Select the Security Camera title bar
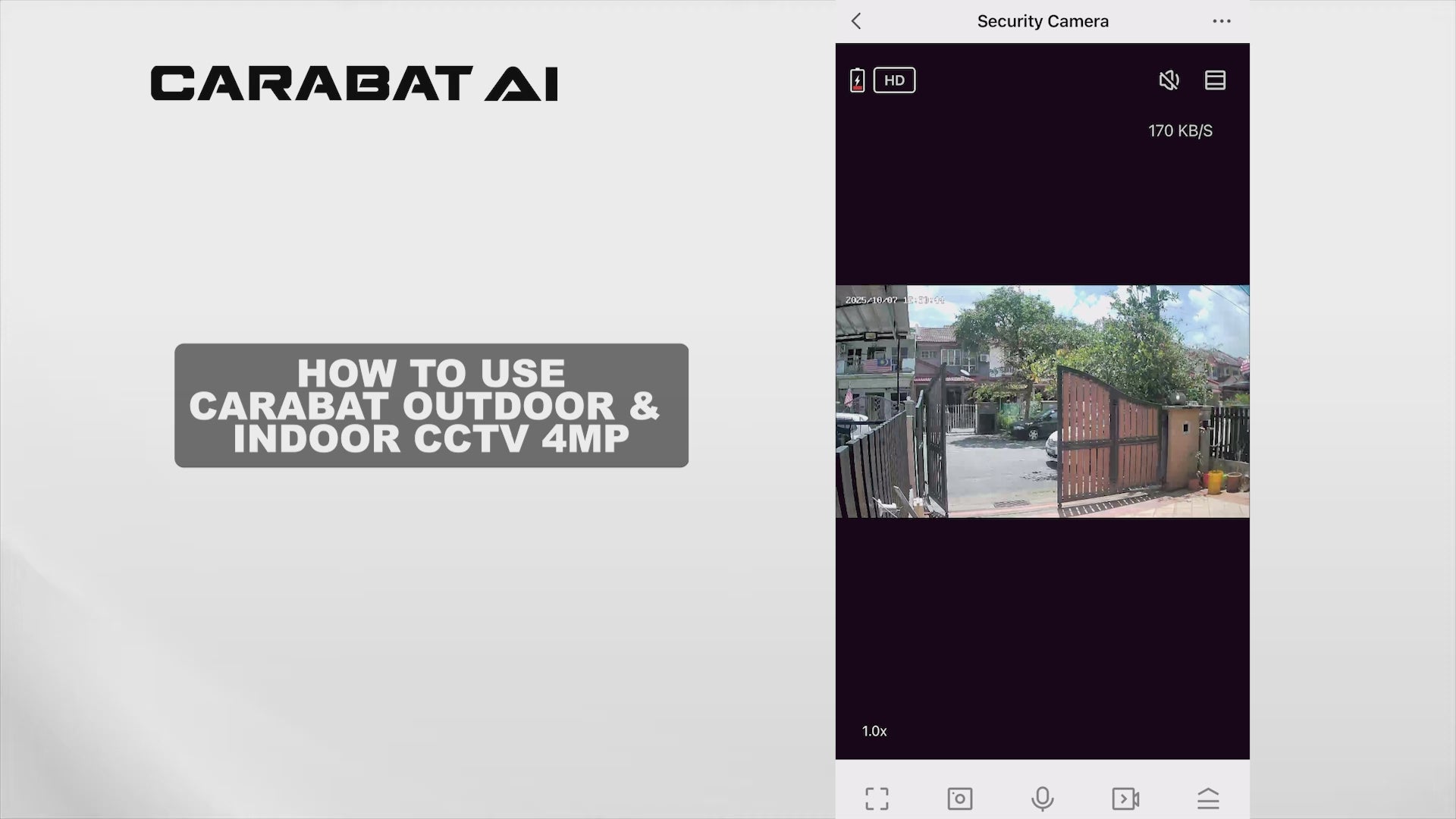 click(x=1043, y=21)
